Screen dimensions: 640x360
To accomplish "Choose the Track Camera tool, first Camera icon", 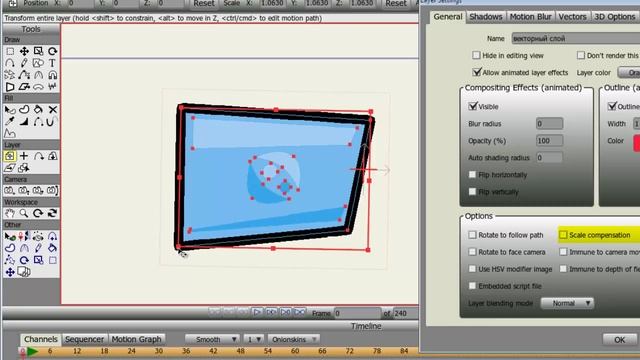I will 10,191.
